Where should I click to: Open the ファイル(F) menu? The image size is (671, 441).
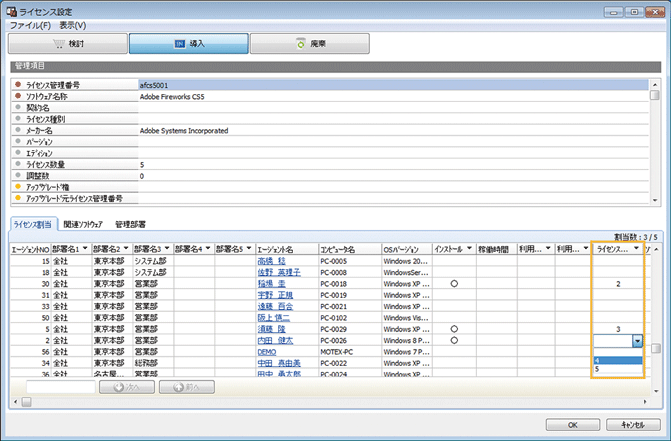tap(30, 26)
